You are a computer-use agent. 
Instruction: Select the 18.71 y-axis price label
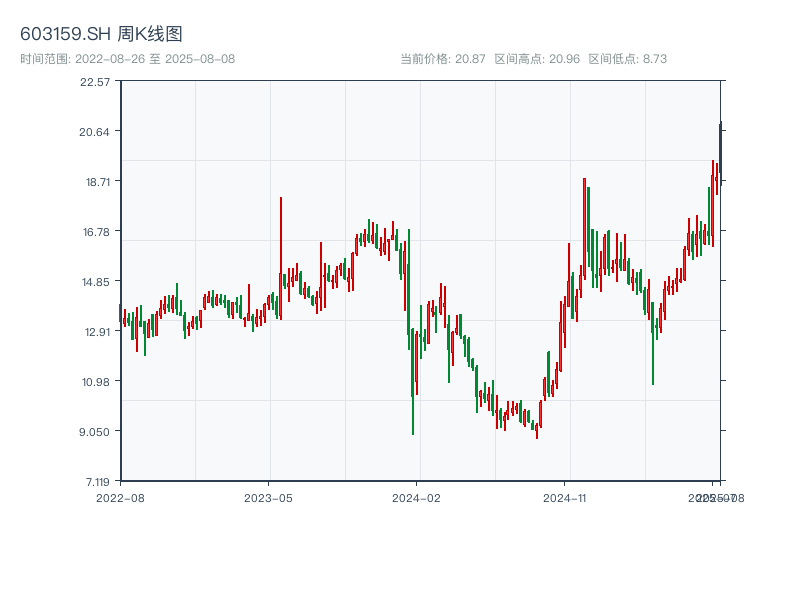(95, 182)
